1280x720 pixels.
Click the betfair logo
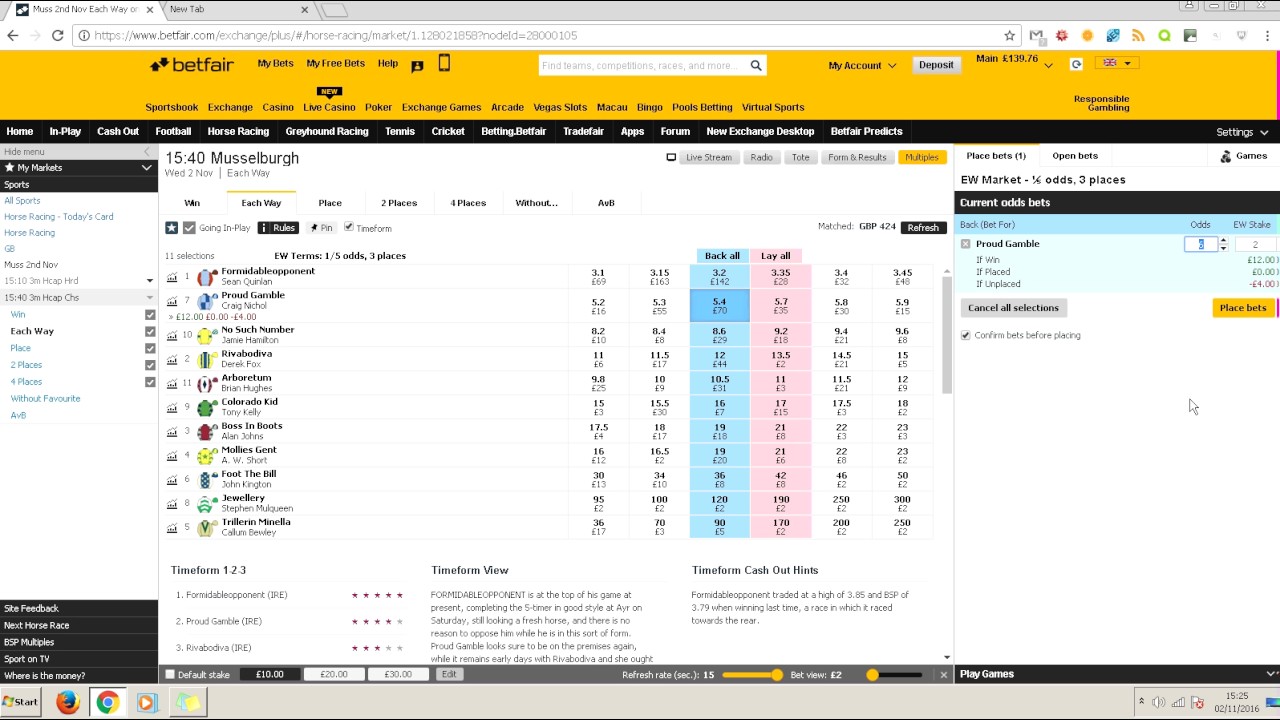pos(192,65)
